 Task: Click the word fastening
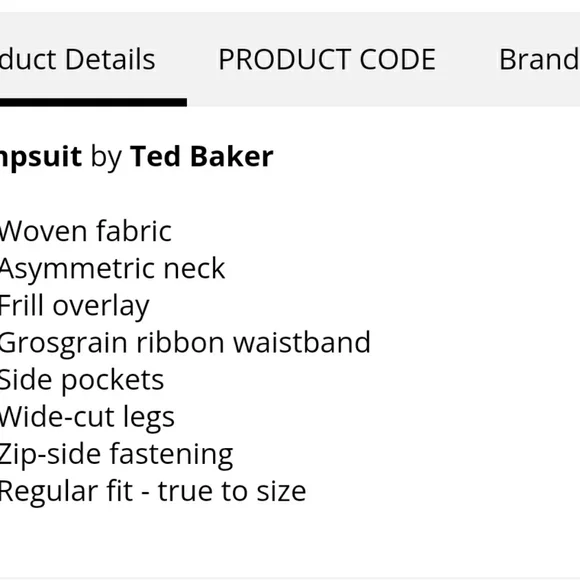(x=172, y=455)
